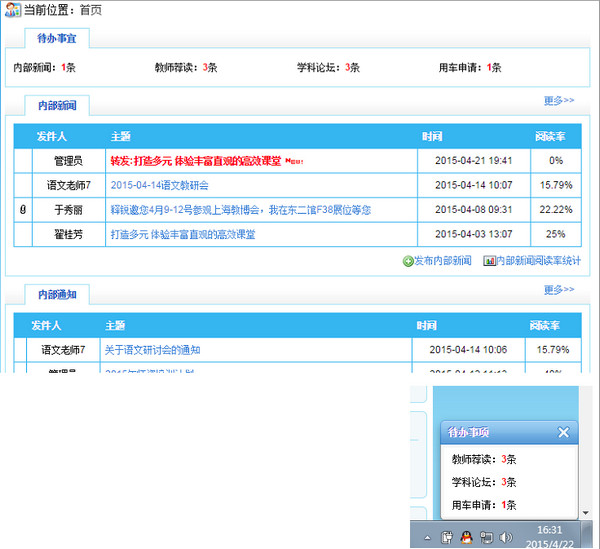Open the QQ penguin icon in system tray
This screenshot has height=549, width=600.
pyautogui.click(x=465, y=537)
